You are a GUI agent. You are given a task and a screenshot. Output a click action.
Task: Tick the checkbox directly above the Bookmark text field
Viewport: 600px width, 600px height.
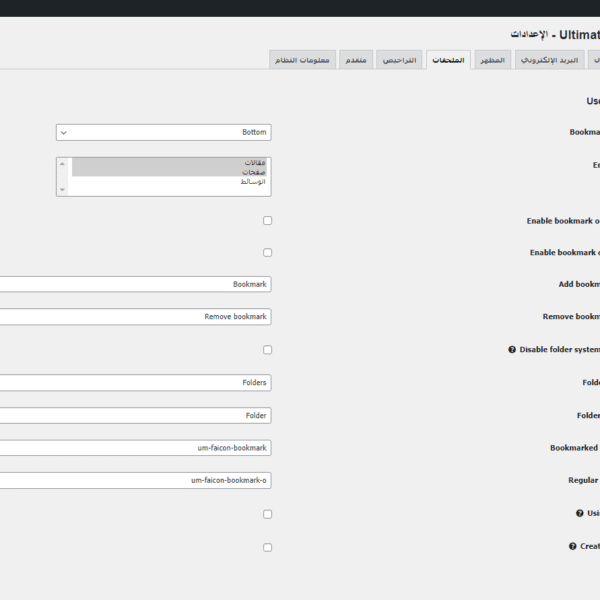pos(267,253)
